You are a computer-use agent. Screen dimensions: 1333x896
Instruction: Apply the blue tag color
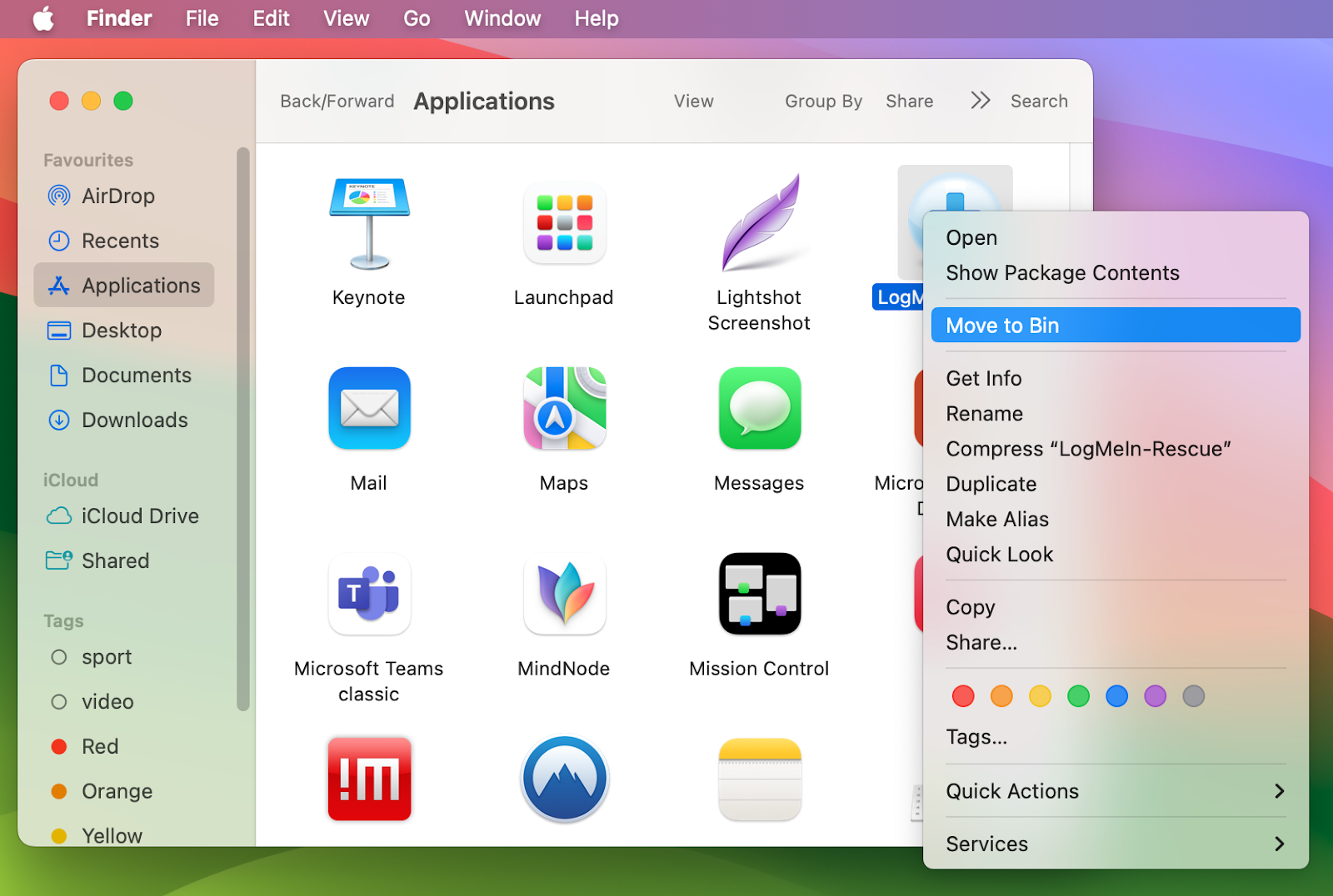(x=1116, y=696)
